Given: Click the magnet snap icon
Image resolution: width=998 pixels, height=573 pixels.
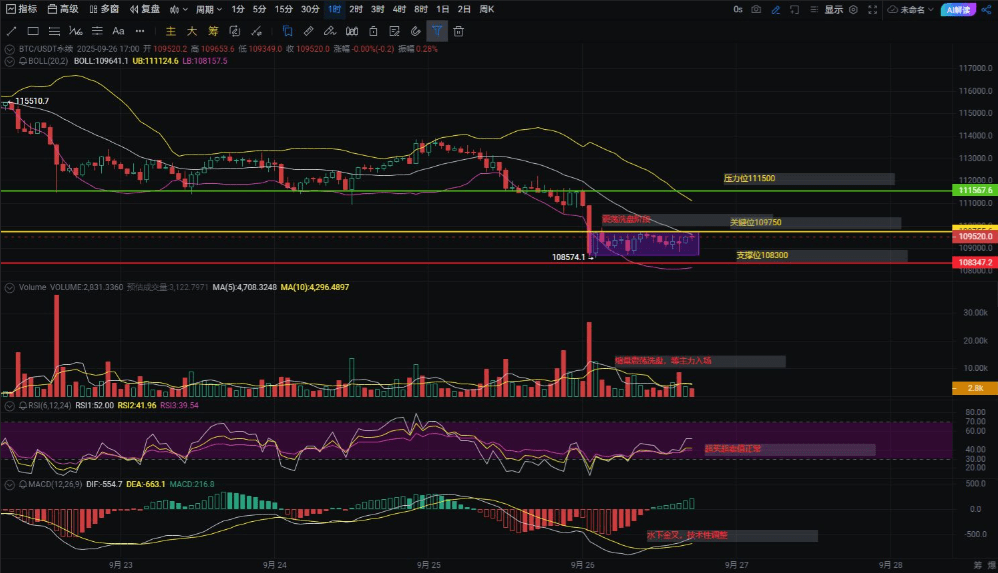Looking at the screenshot, I should (416, 31).
